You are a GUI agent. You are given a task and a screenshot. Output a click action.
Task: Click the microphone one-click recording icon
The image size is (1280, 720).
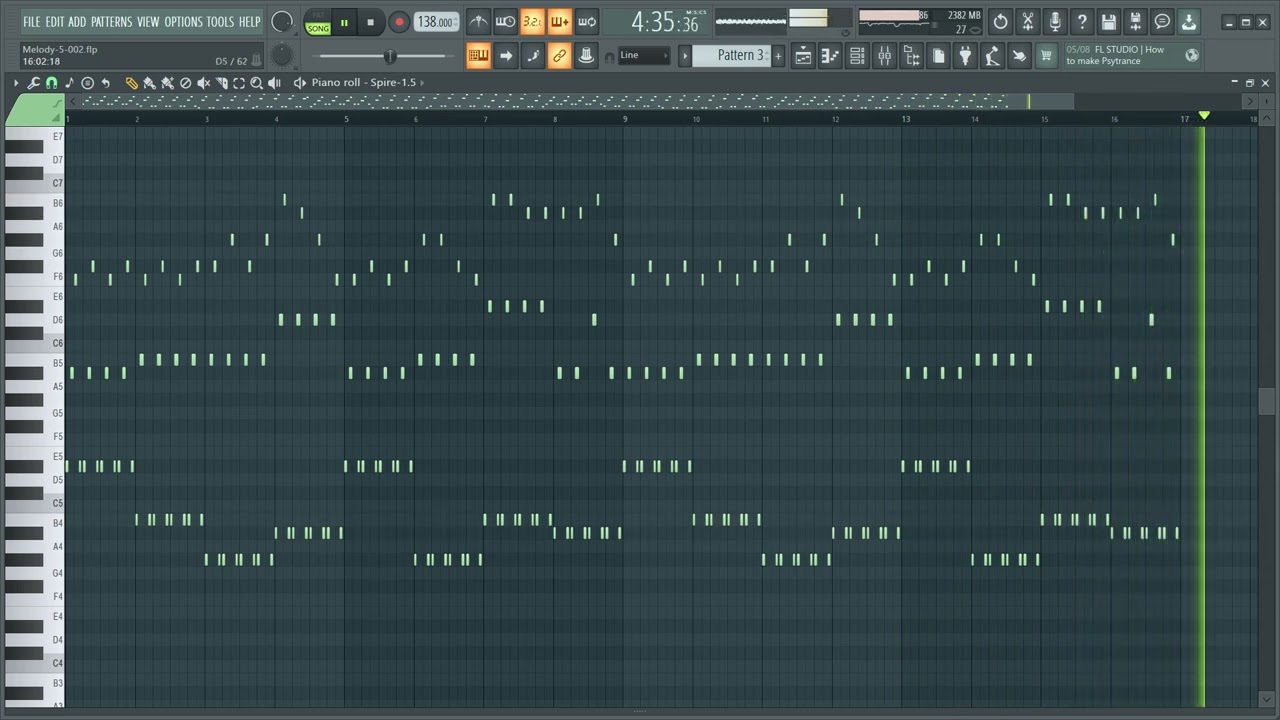coord(1054,21)
